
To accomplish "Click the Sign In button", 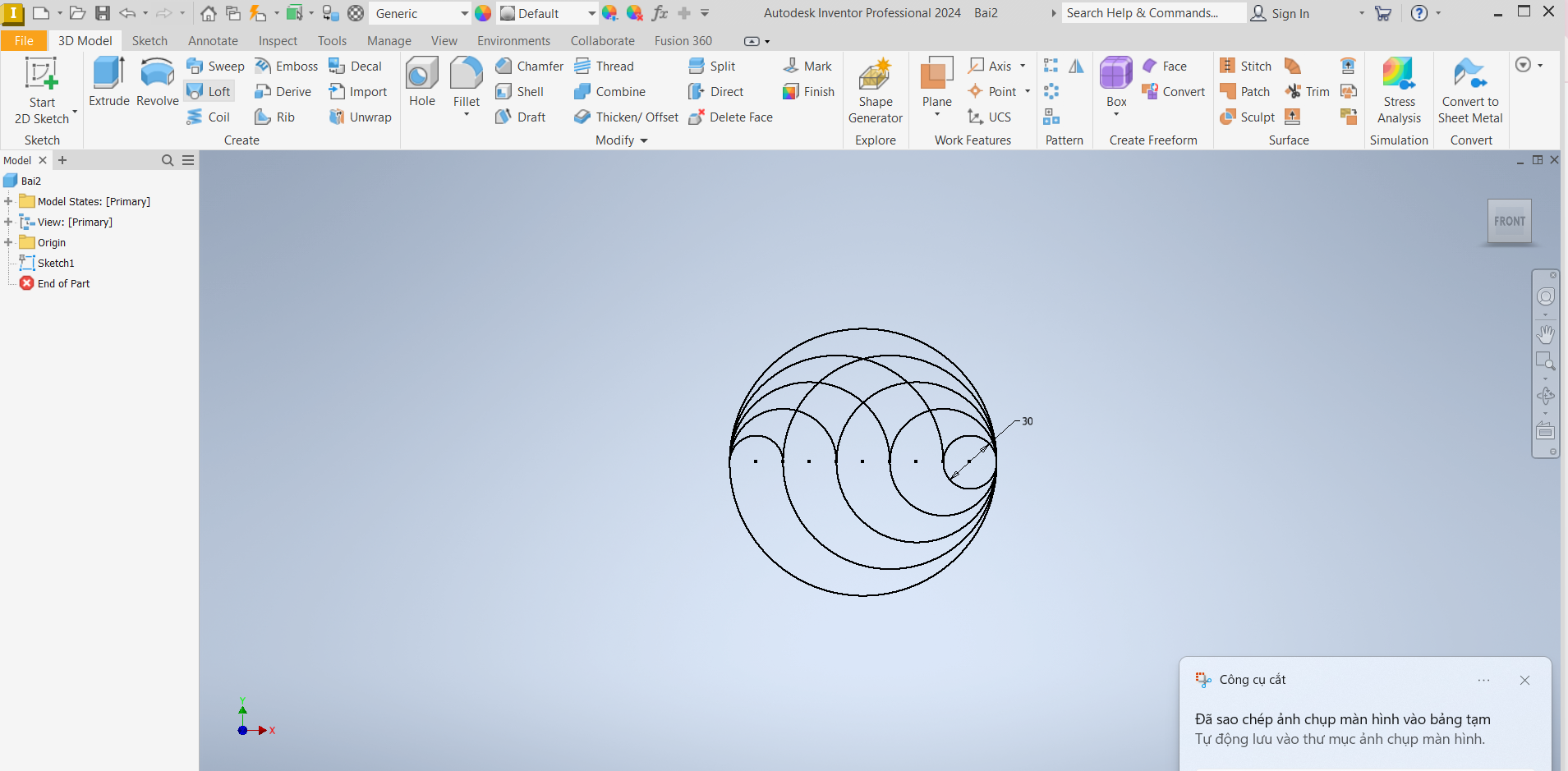I will (1280, 13).
